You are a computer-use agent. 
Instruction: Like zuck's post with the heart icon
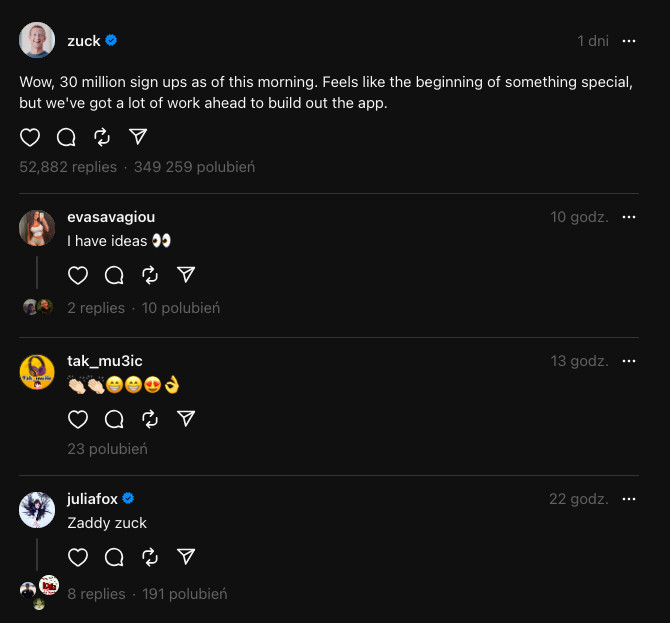30,137
